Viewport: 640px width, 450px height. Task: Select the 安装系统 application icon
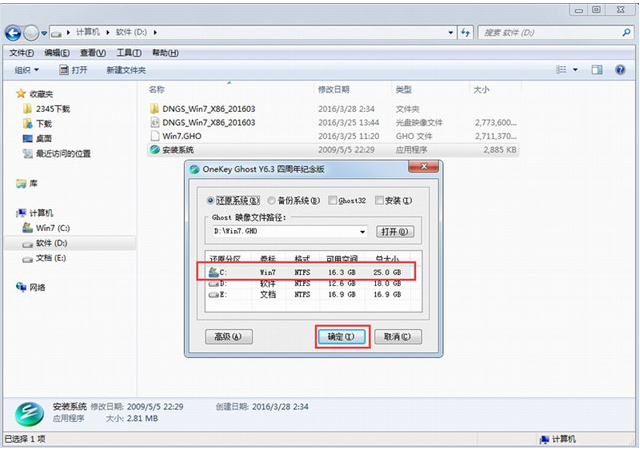[x=154, y=149]
